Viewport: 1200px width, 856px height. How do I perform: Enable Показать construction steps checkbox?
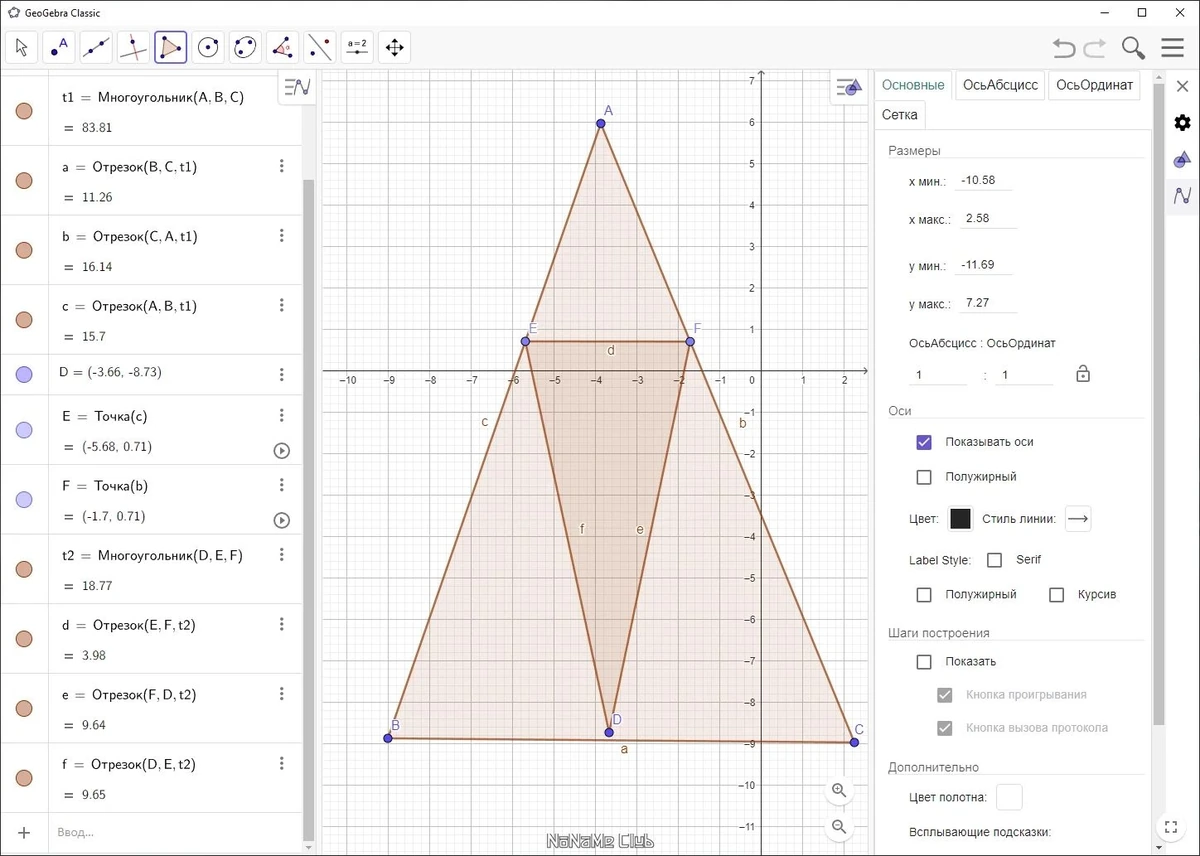[x=924, y=662]
